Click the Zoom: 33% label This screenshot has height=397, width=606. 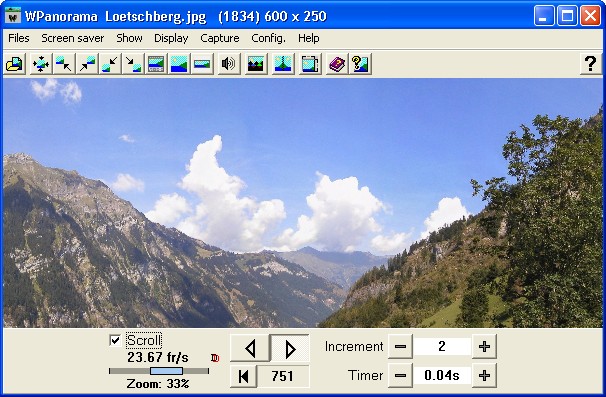158,384
